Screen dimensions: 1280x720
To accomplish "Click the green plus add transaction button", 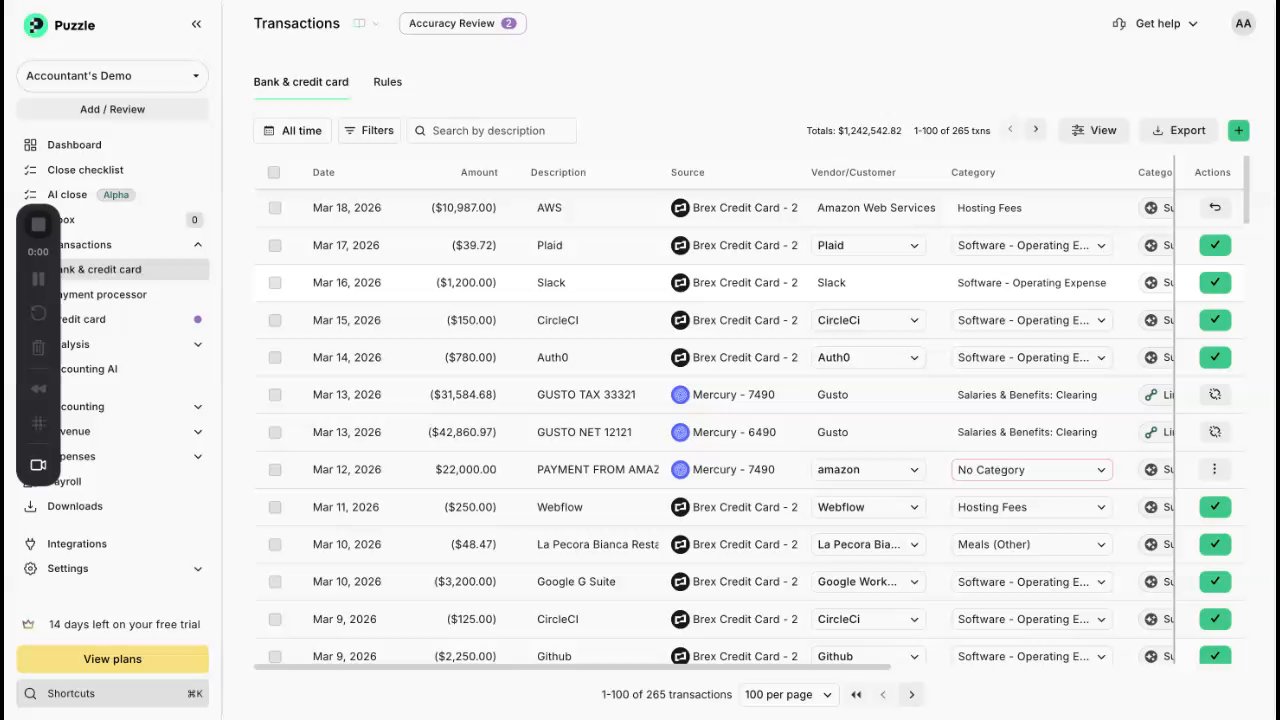I will pos(1238,130).
